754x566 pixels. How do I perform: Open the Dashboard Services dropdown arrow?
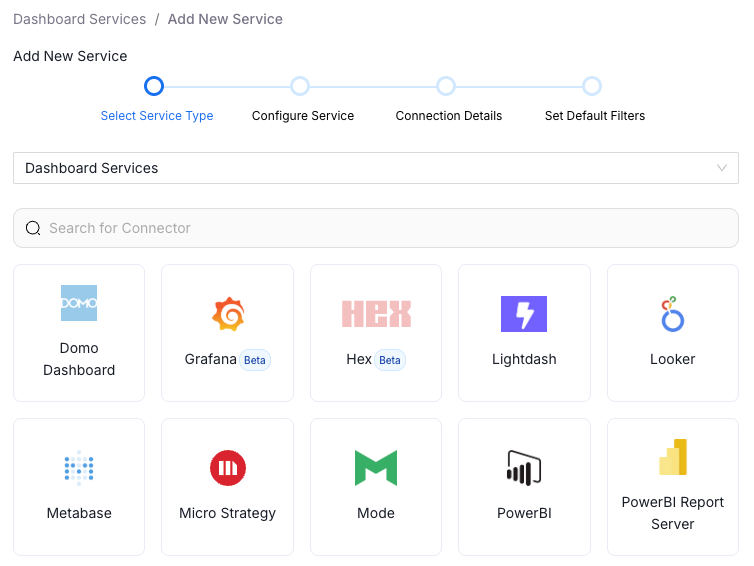721,168
